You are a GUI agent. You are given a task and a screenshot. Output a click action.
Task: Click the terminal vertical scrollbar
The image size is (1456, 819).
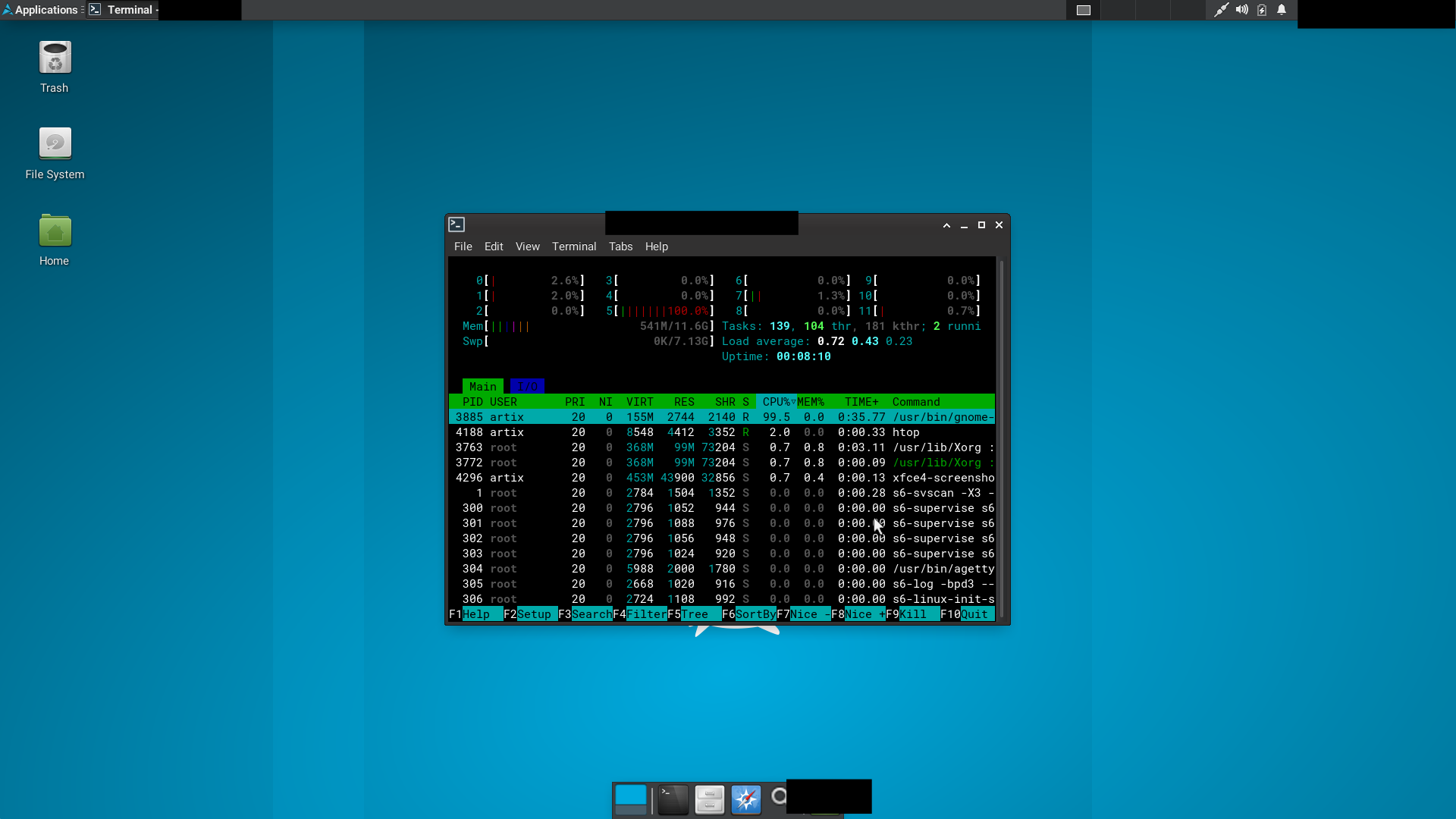tap(1002, 438)
